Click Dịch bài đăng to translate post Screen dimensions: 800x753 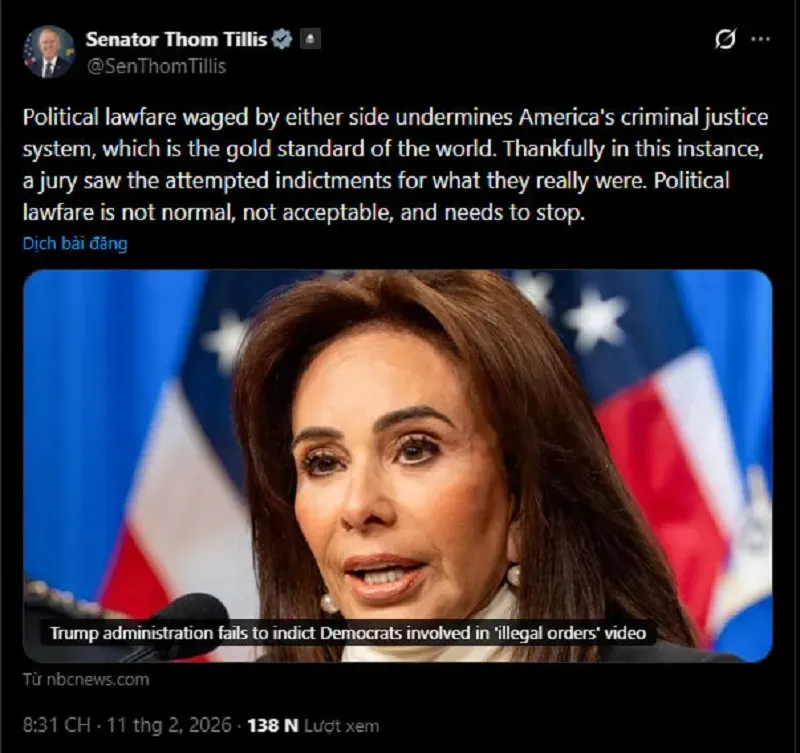click(x=75, y=243)
